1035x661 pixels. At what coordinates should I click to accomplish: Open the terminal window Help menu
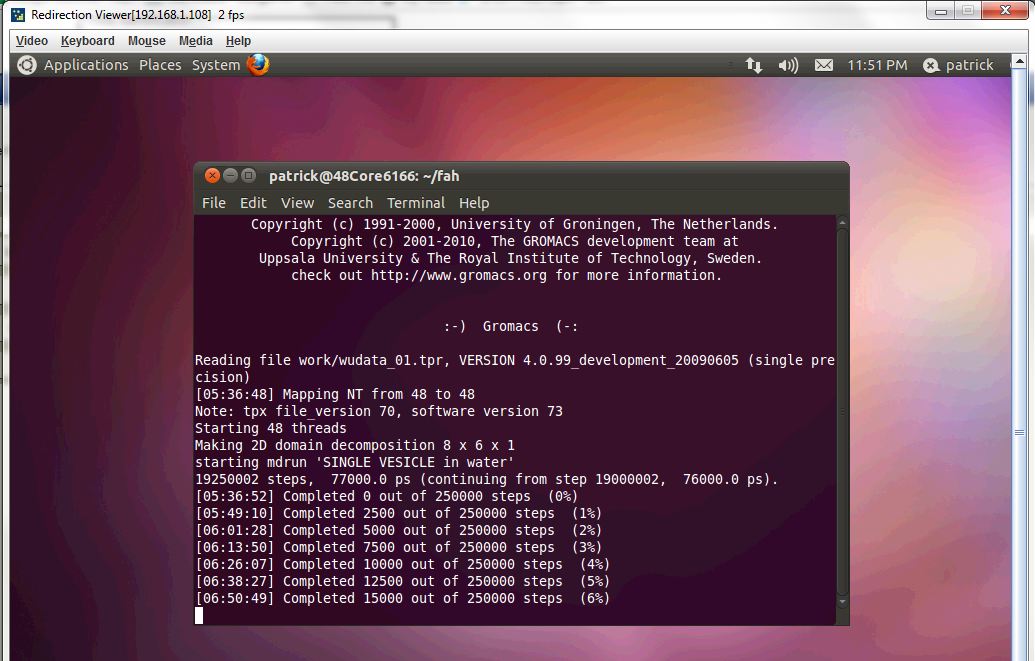click(x=474, y=203)
